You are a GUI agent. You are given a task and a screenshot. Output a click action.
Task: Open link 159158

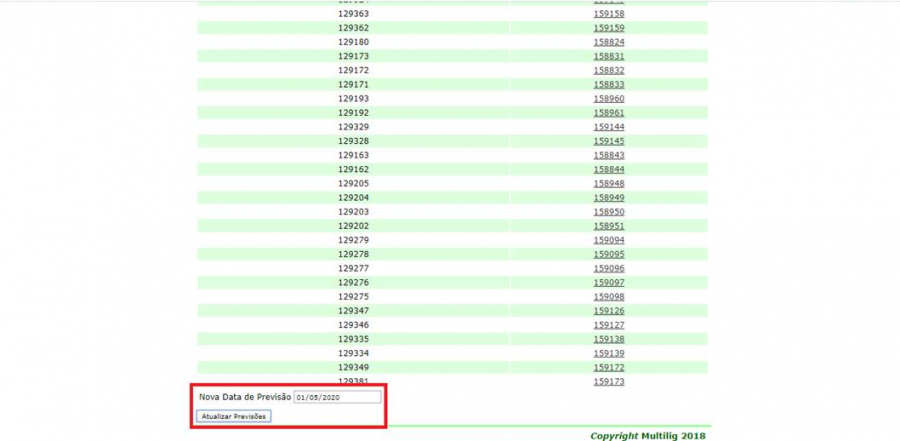pyautogui.click(x=608, y=14)
